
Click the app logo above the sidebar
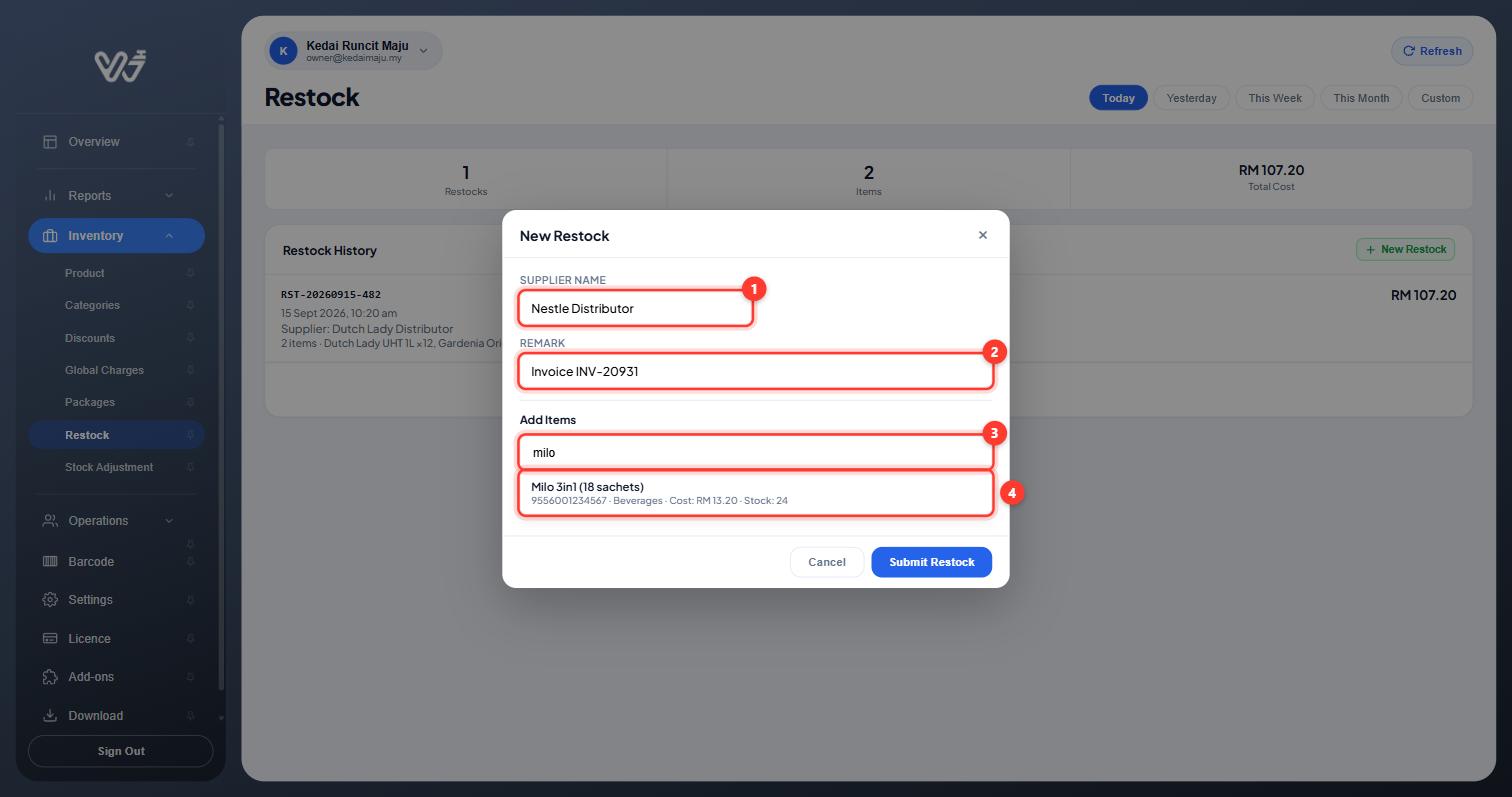(120, 66)
